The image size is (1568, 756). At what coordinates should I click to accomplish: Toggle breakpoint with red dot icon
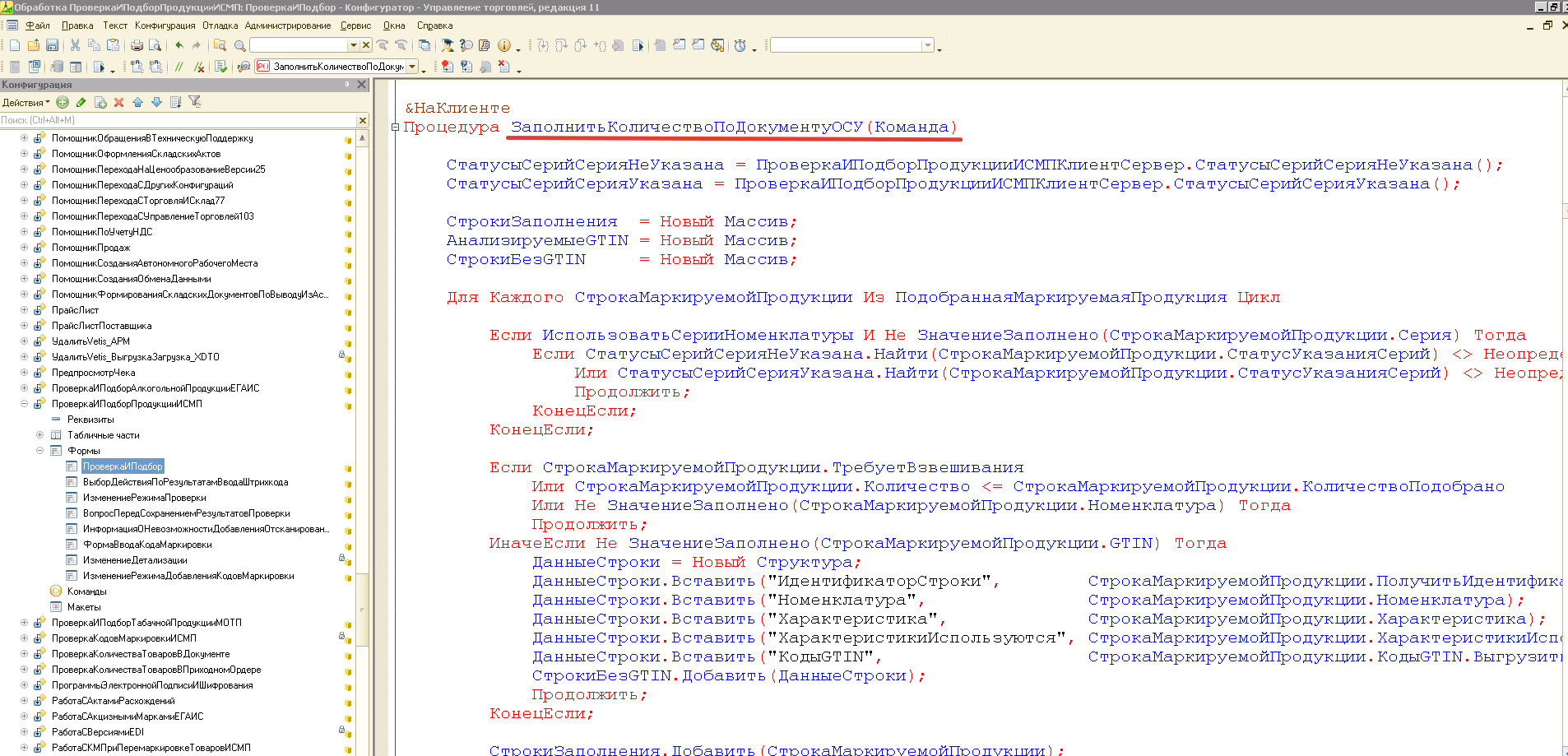click(x=447, y=67)
